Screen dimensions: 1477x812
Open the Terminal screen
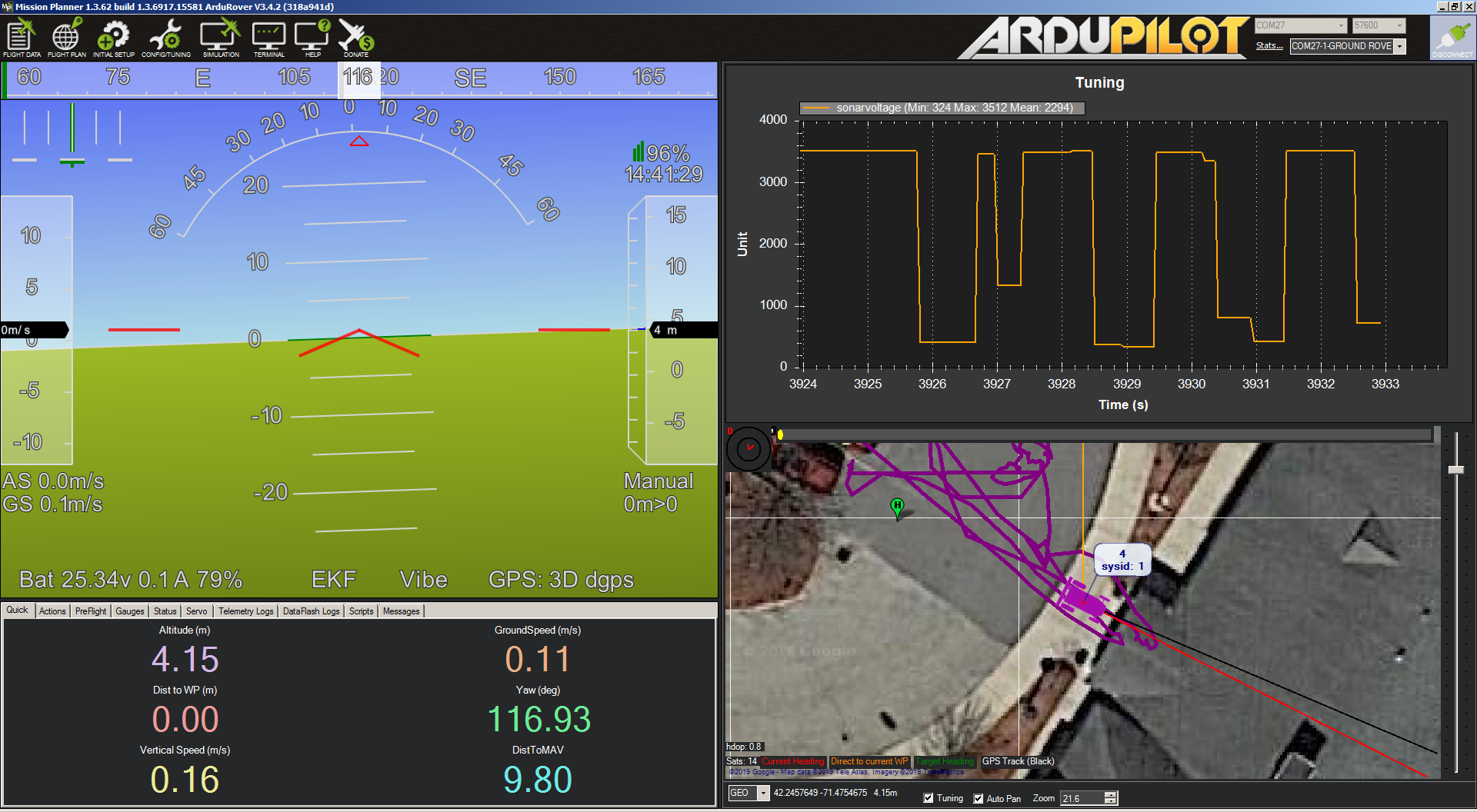point(268,38)
